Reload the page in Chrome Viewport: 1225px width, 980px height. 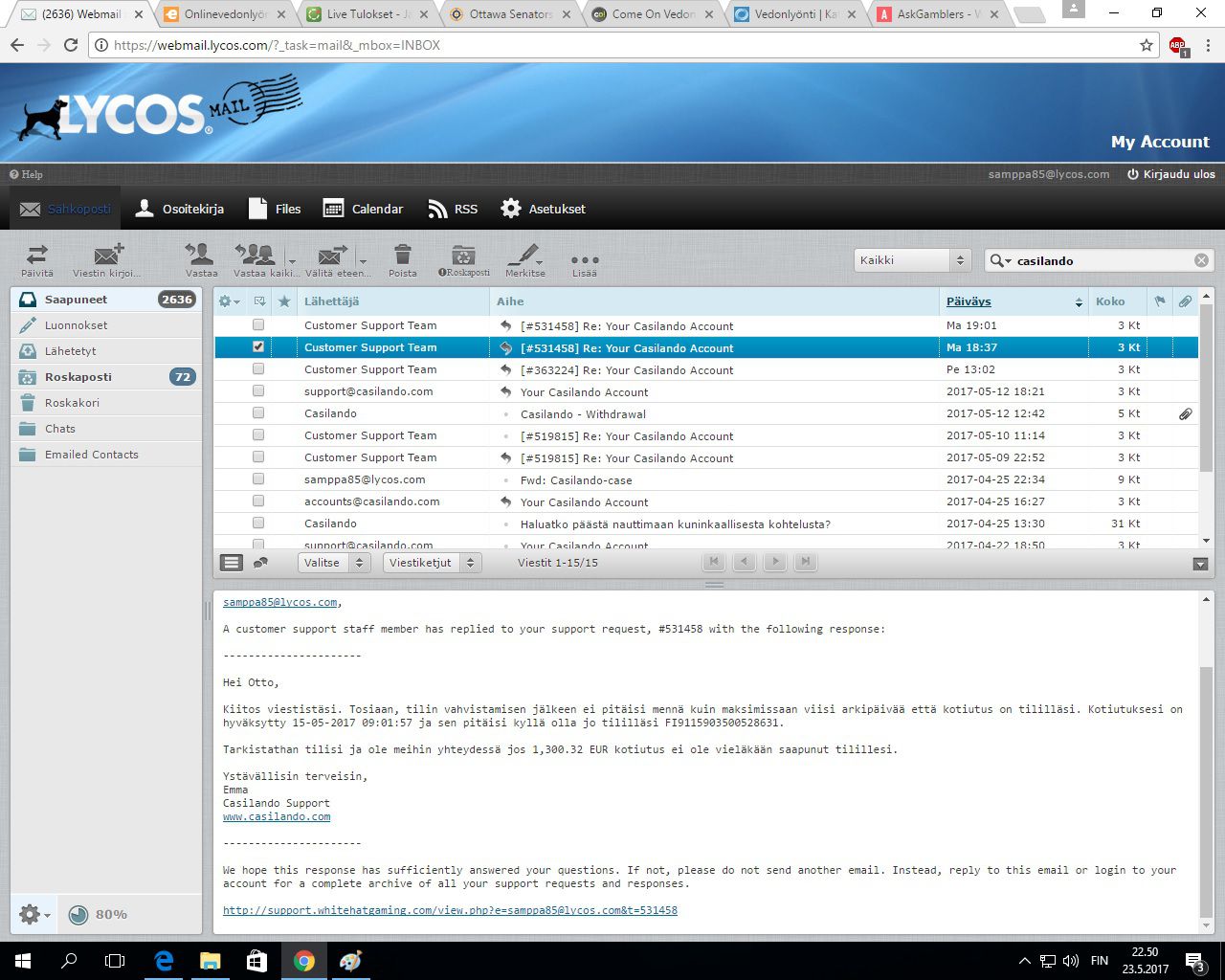coord(71,45)
